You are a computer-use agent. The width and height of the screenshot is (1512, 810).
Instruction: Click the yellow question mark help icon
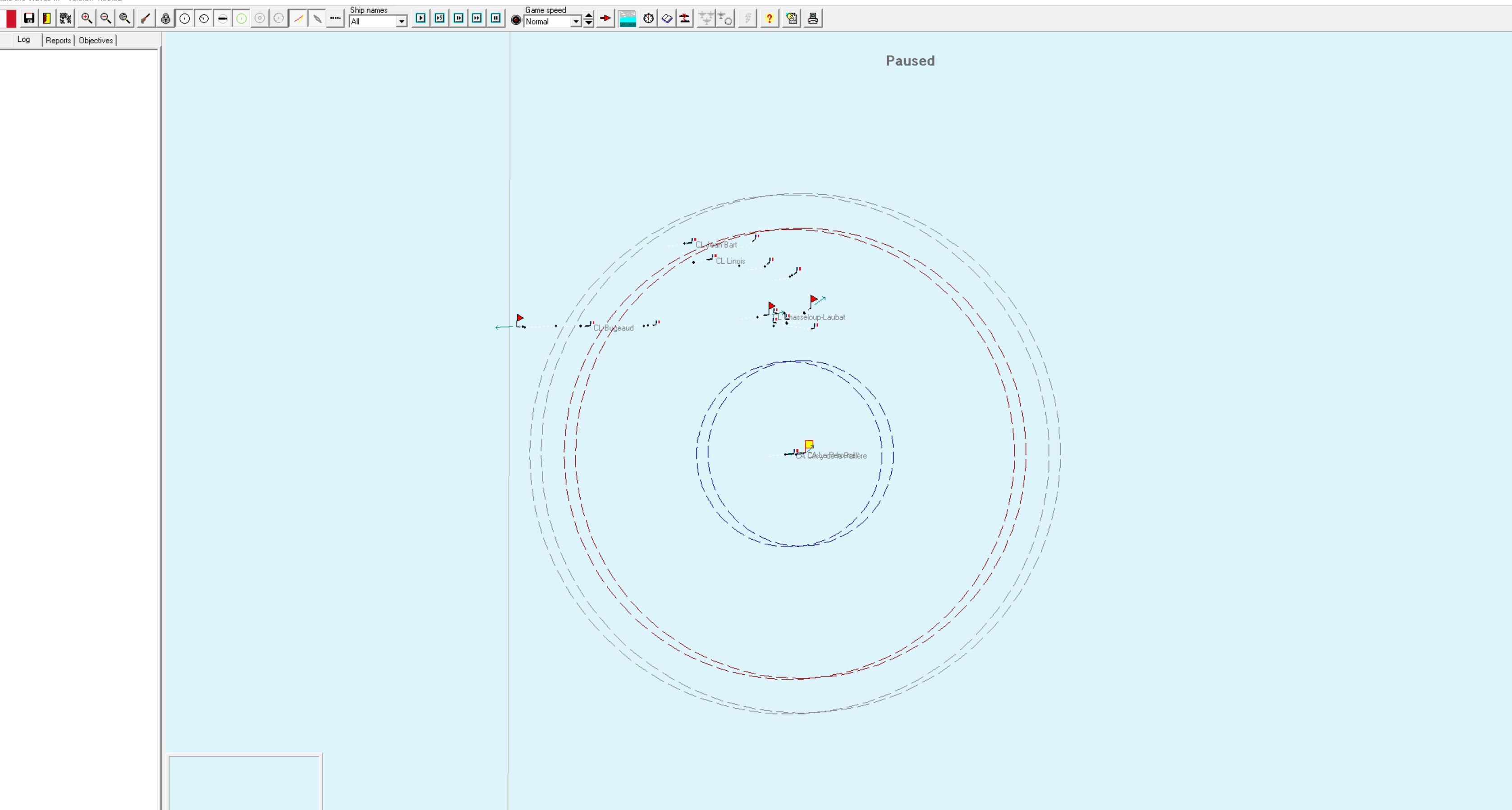point(769,19)
